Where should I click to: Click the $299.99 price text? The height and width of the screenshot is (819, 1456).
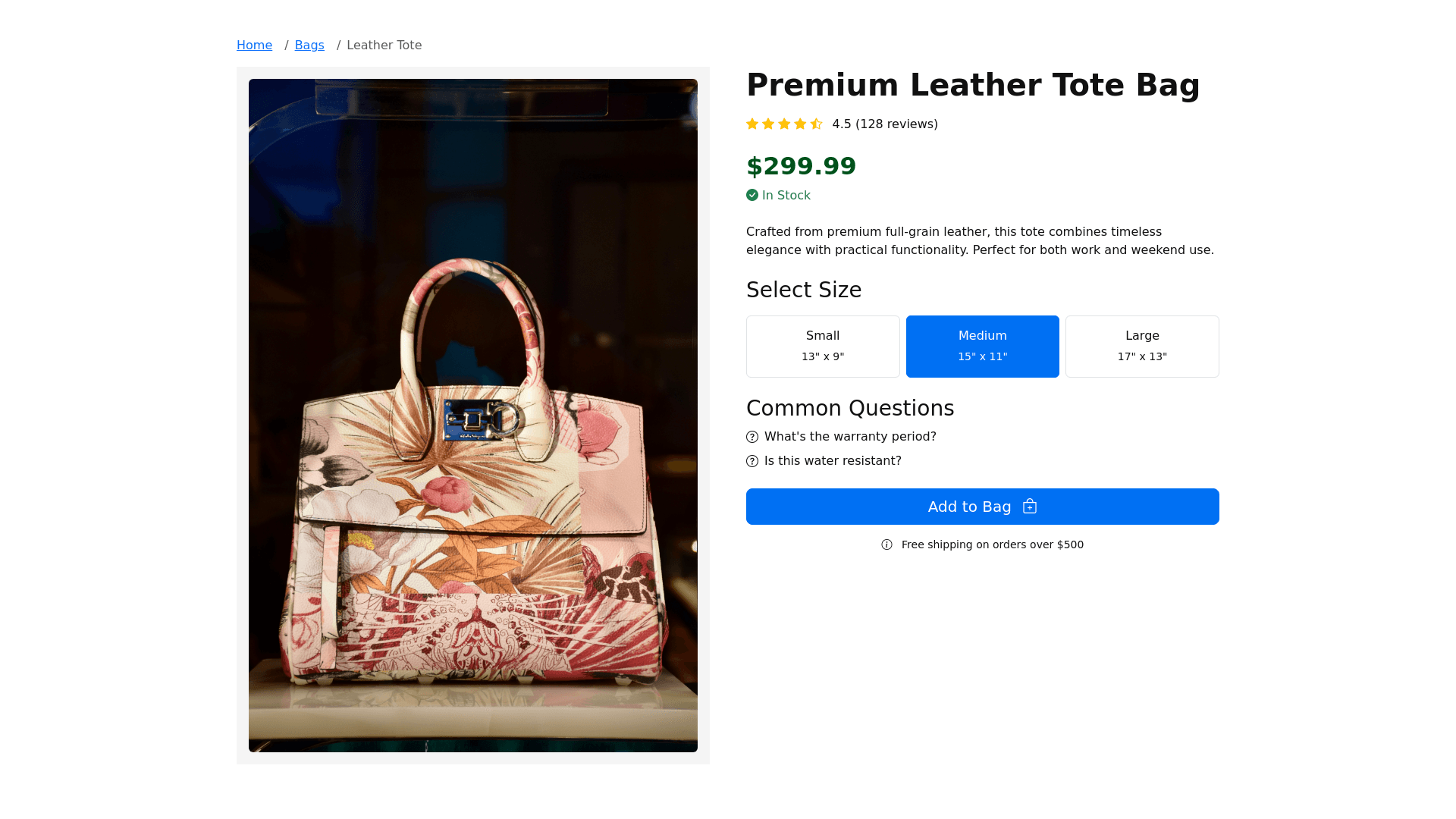[x=801, y=166]
